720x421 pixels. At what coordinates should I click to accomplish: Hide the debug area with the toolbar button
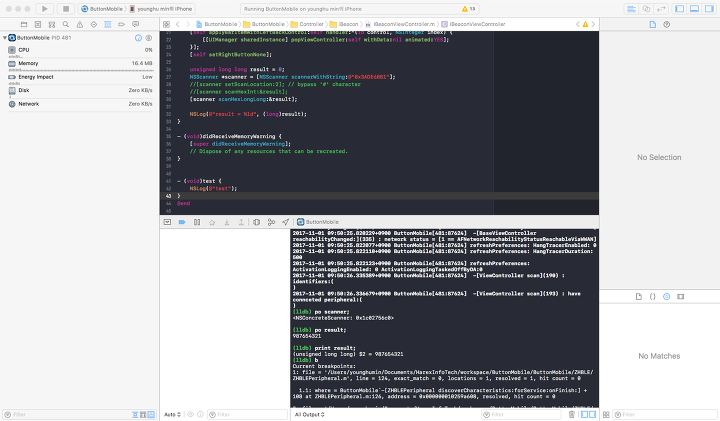(167, 222)
